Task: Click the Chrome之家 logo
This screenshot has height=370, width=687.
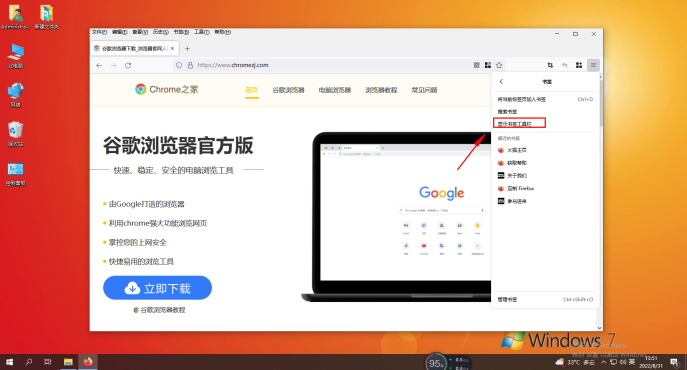Action: (166, 89)
